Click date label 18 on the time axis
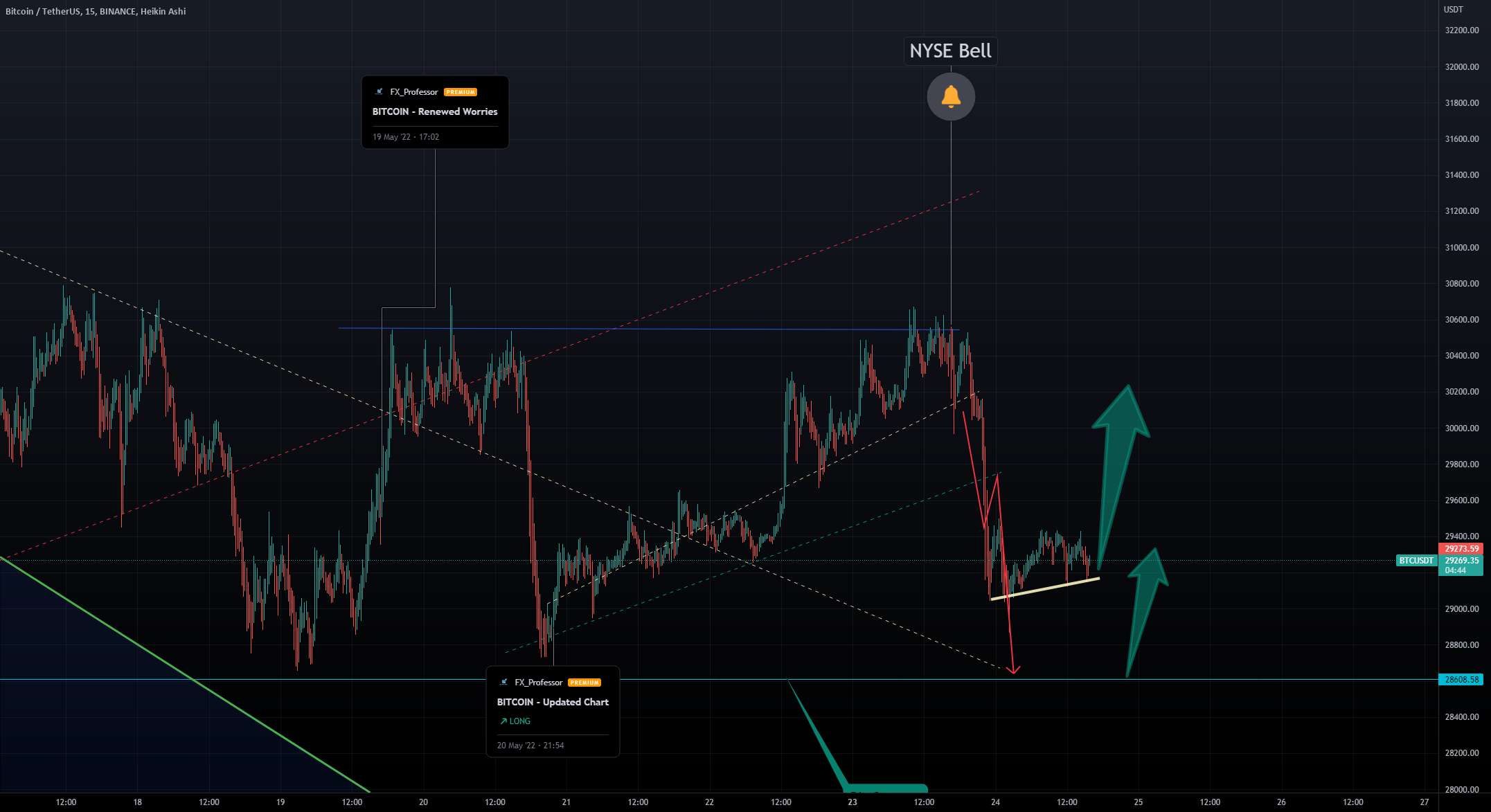This screenshot has width=1491, height=812. point(138,802)
